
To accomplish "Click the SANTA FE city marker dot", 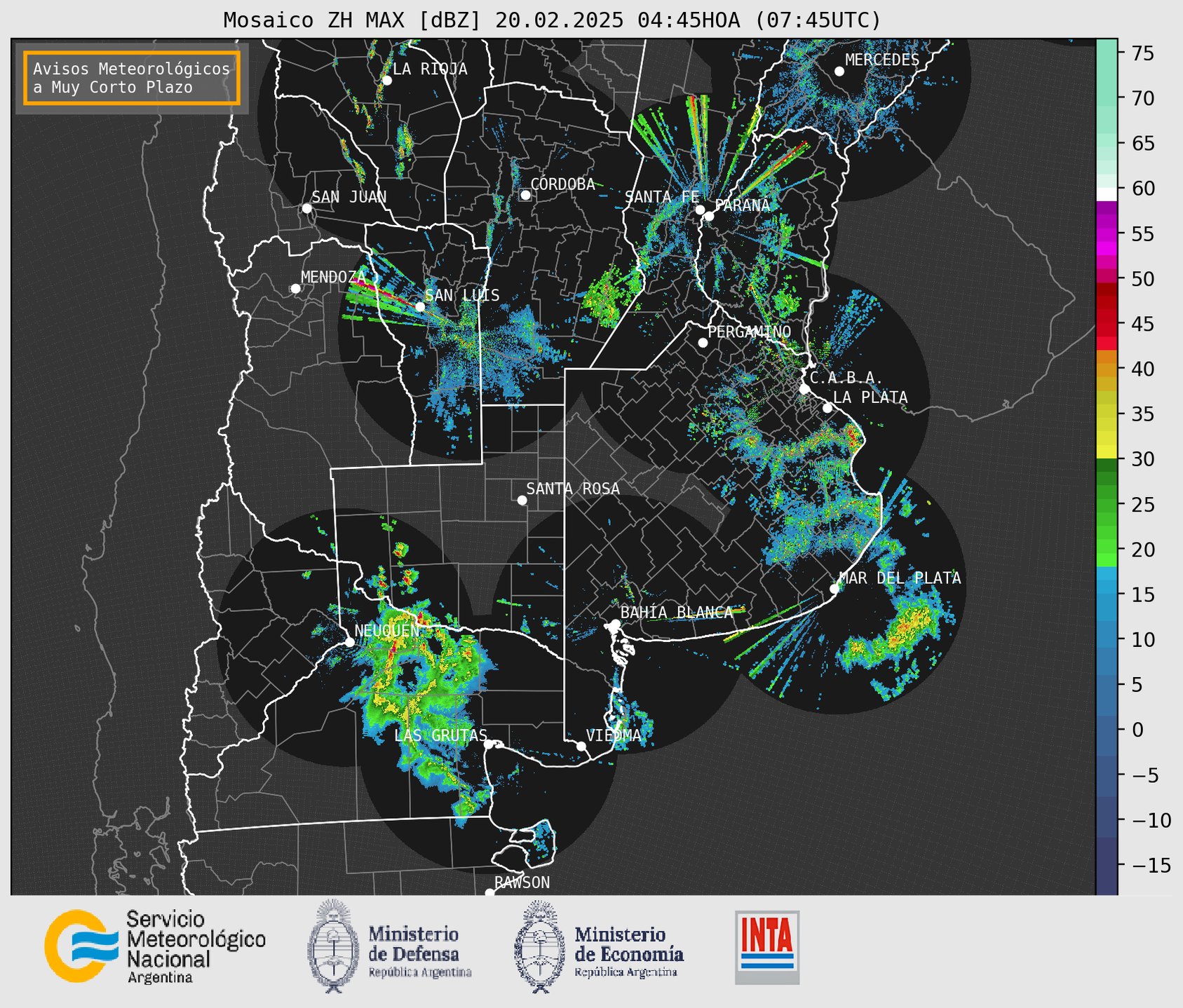I will point(700,210).
